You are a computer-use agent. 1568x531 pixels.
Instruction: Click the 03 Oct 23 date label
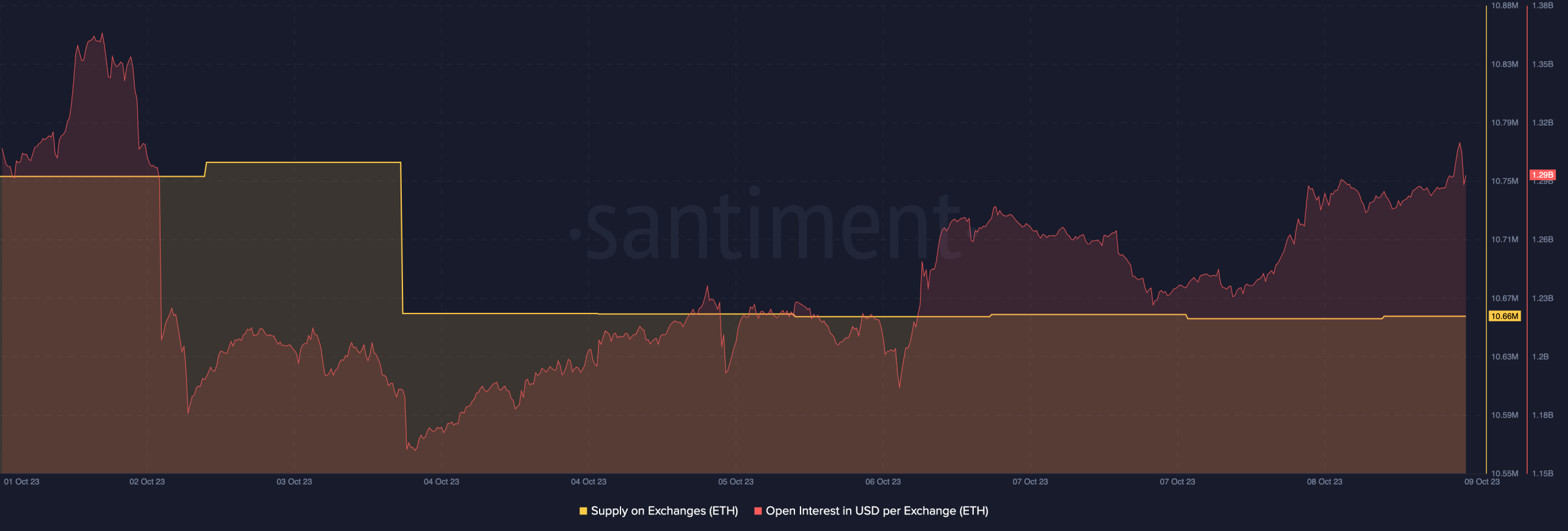[294, 481]
